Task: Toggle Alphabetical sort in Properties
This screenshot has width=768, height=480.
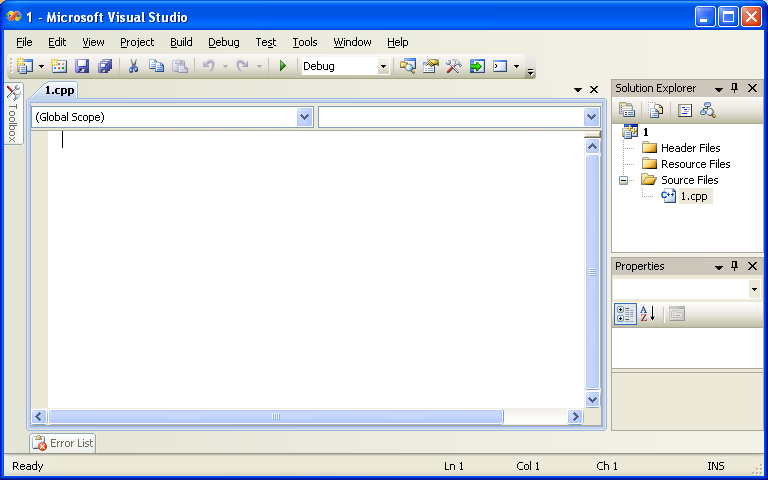Action: (648, 313)
